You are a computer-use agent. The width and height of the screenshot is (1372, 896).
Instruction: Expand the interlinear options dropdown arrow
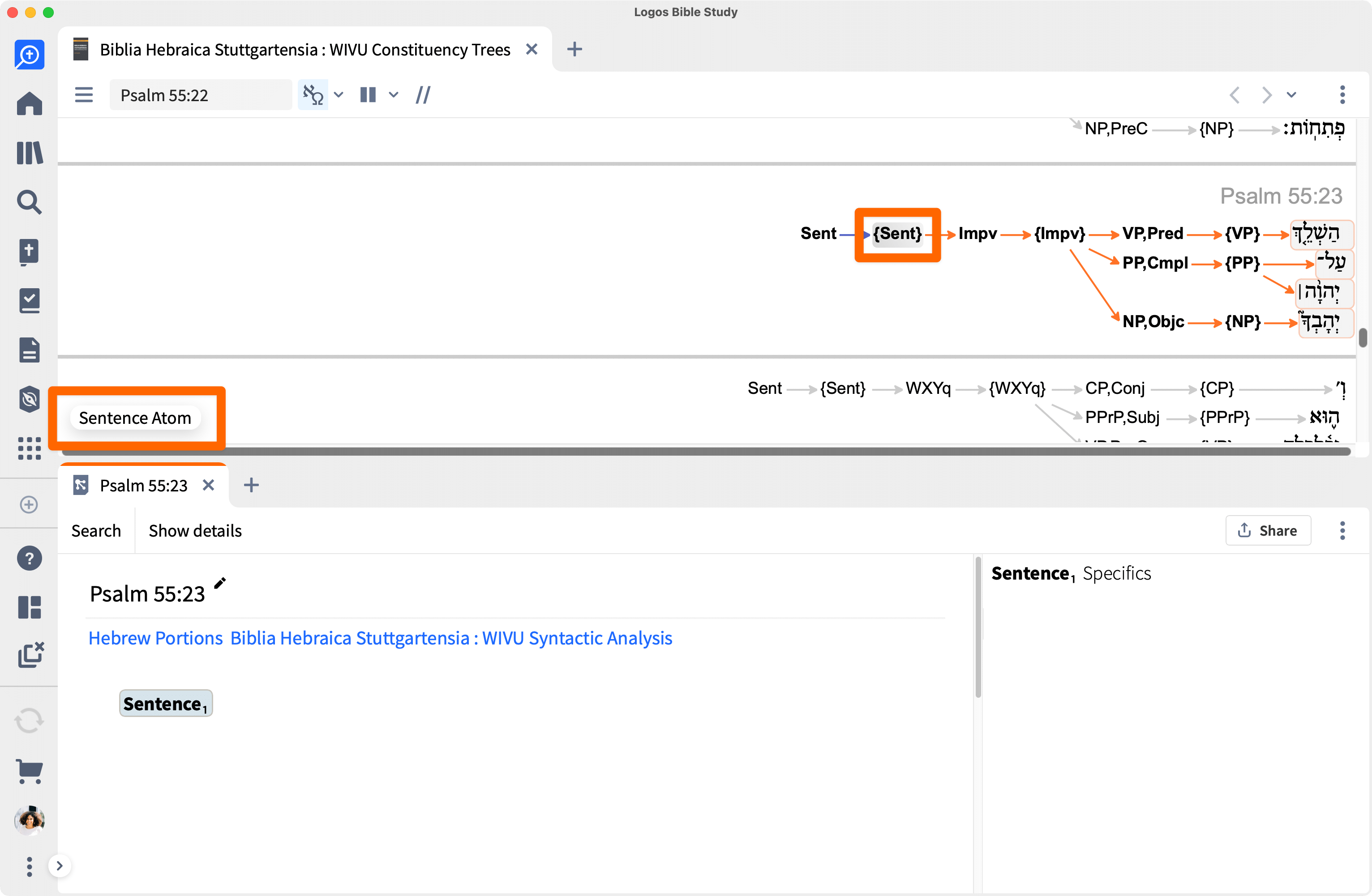click(339, 94)
